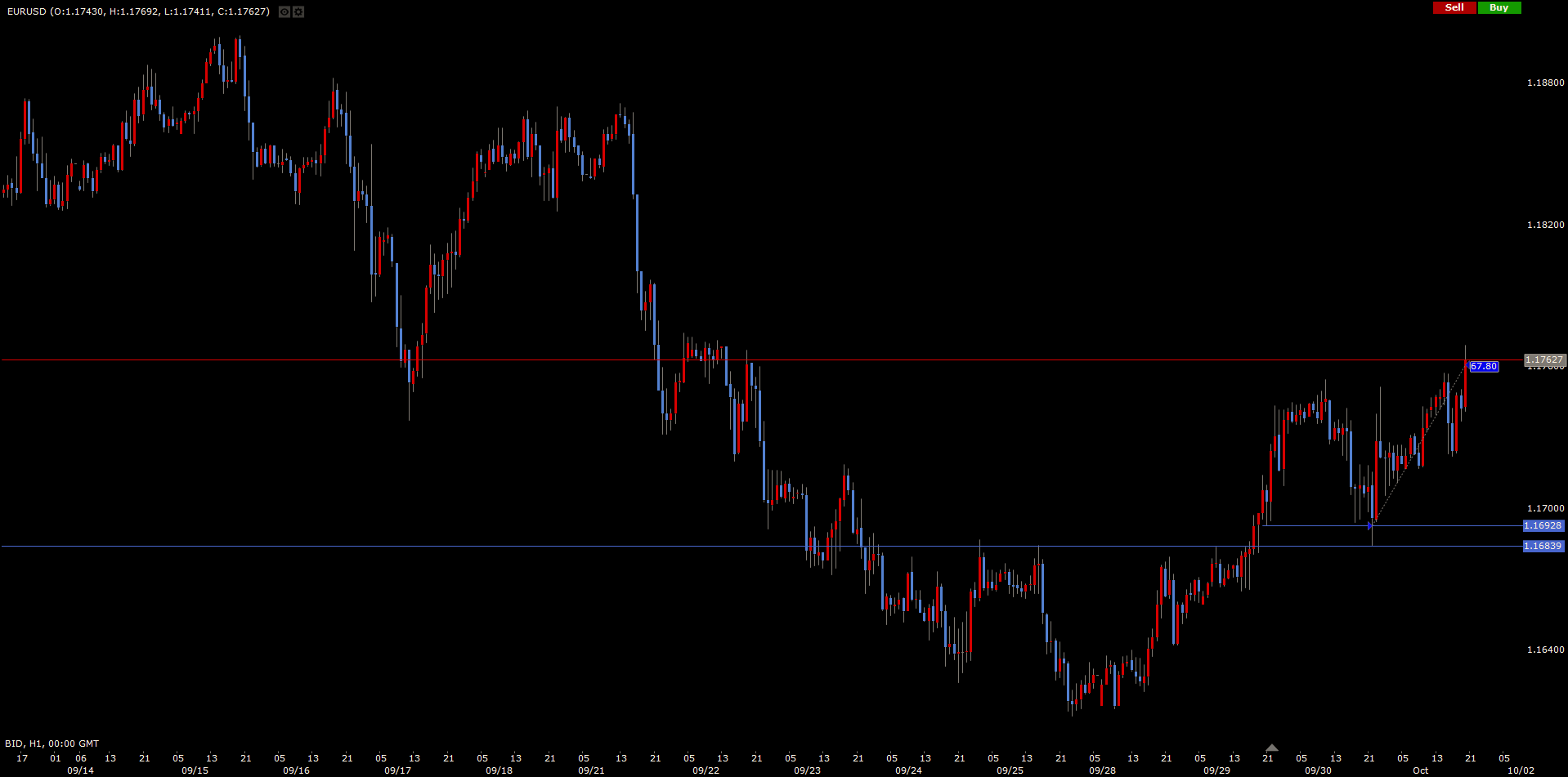Viewport: 1568px width, 777px height.
Task: Click the EURUSD OHLC title text
Action: coord(138,11)
